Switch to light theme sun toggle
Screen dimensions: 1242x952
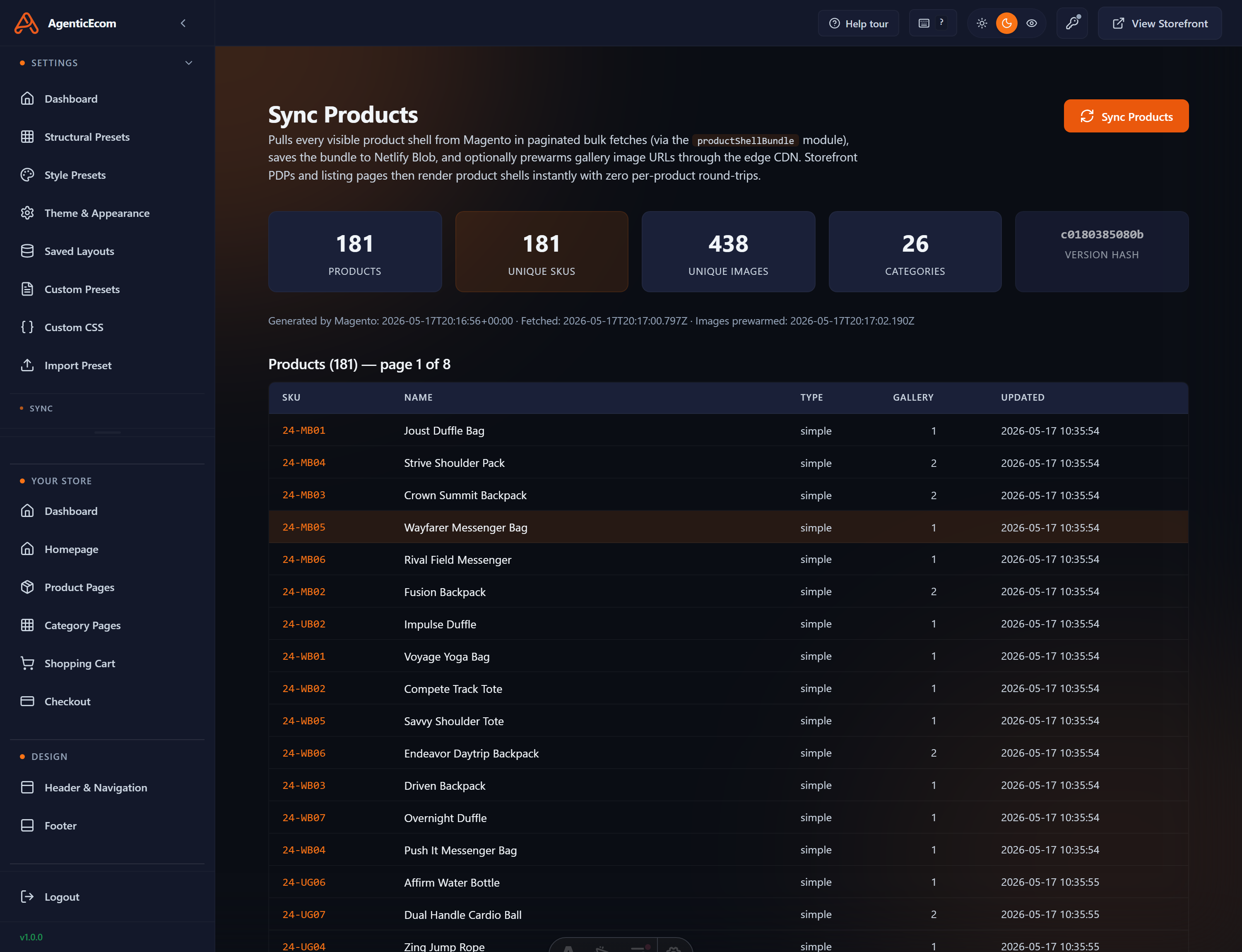point(982,23)
